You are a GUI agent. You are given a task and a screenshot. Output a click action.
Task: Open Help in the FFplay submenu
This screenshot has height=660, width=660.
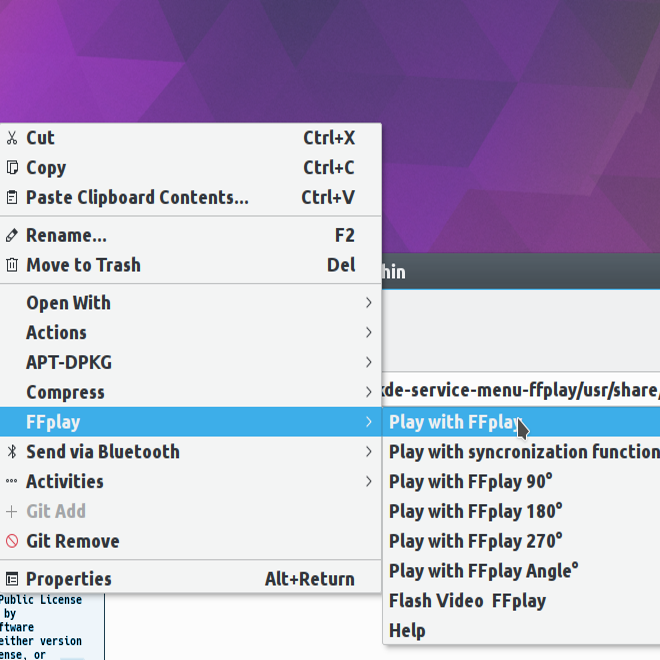click(x=522, y=631)
